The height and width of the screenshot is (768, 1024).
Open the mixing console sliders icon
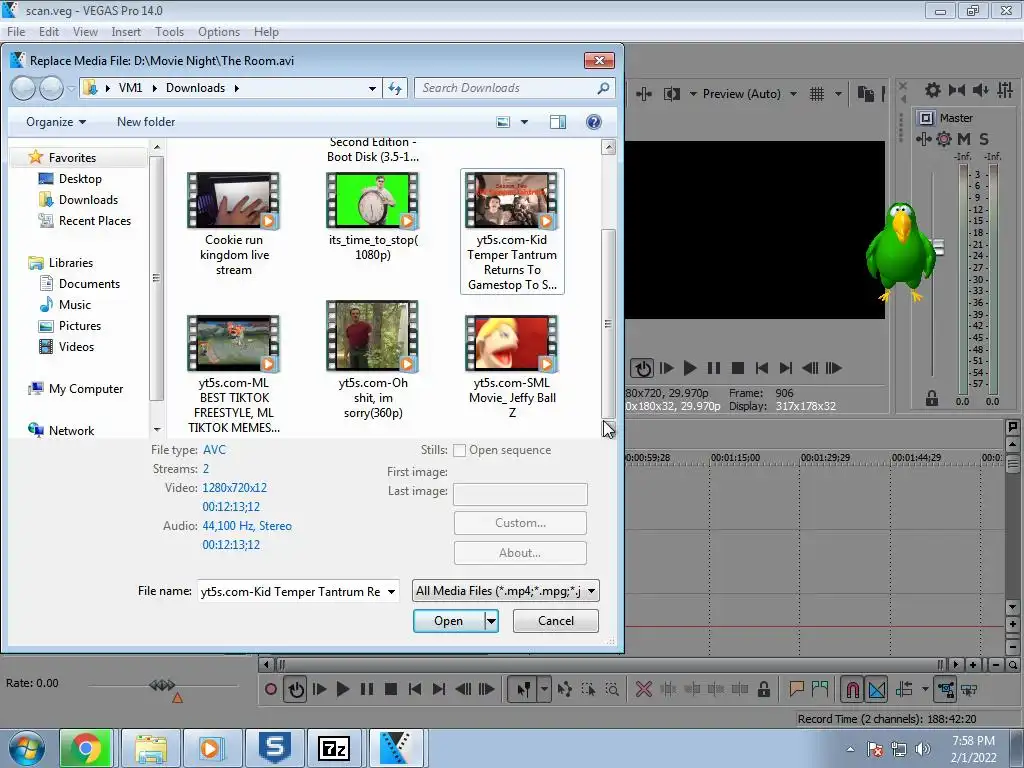coord(1005,90)
